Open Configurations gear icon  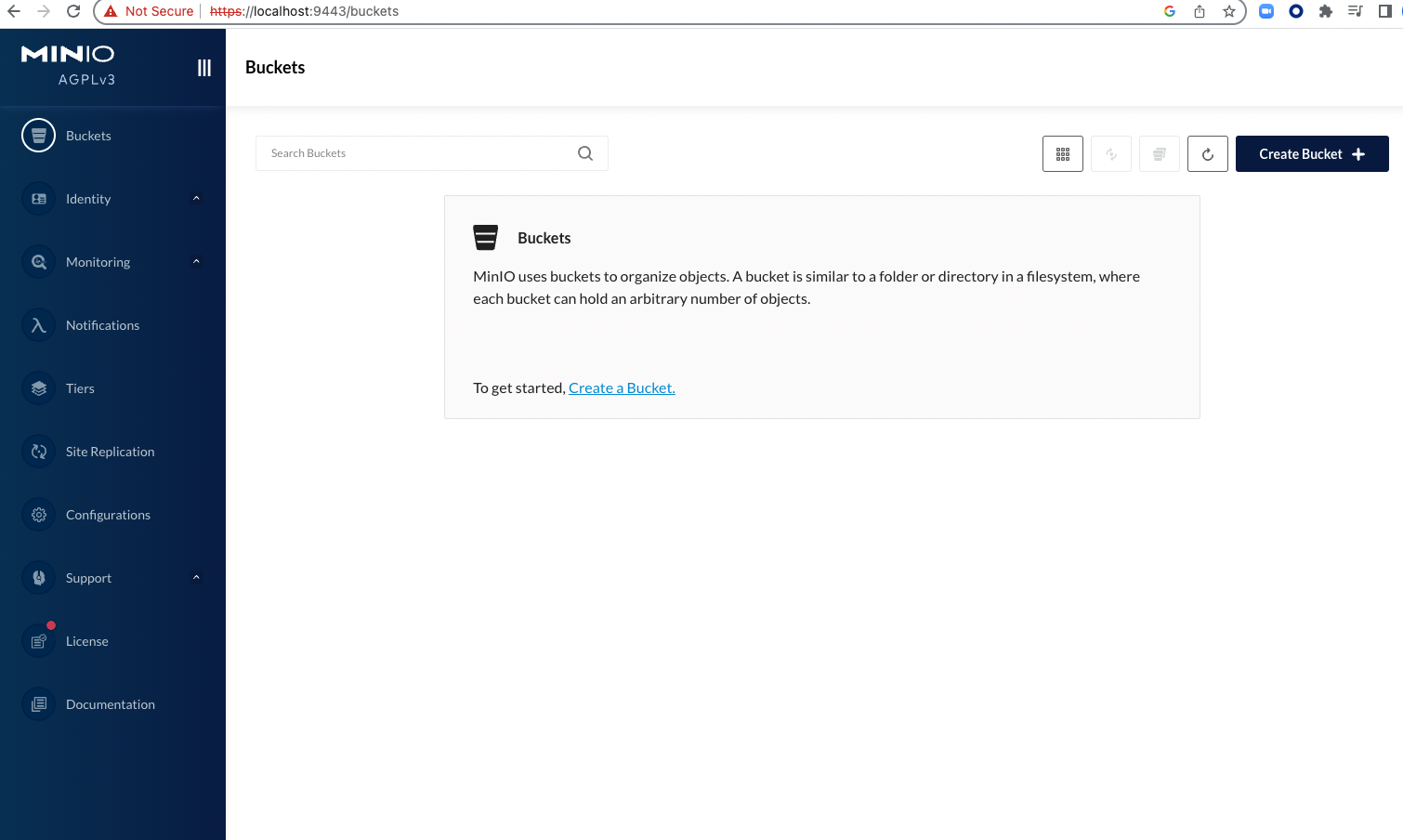[x=39, y=515]
